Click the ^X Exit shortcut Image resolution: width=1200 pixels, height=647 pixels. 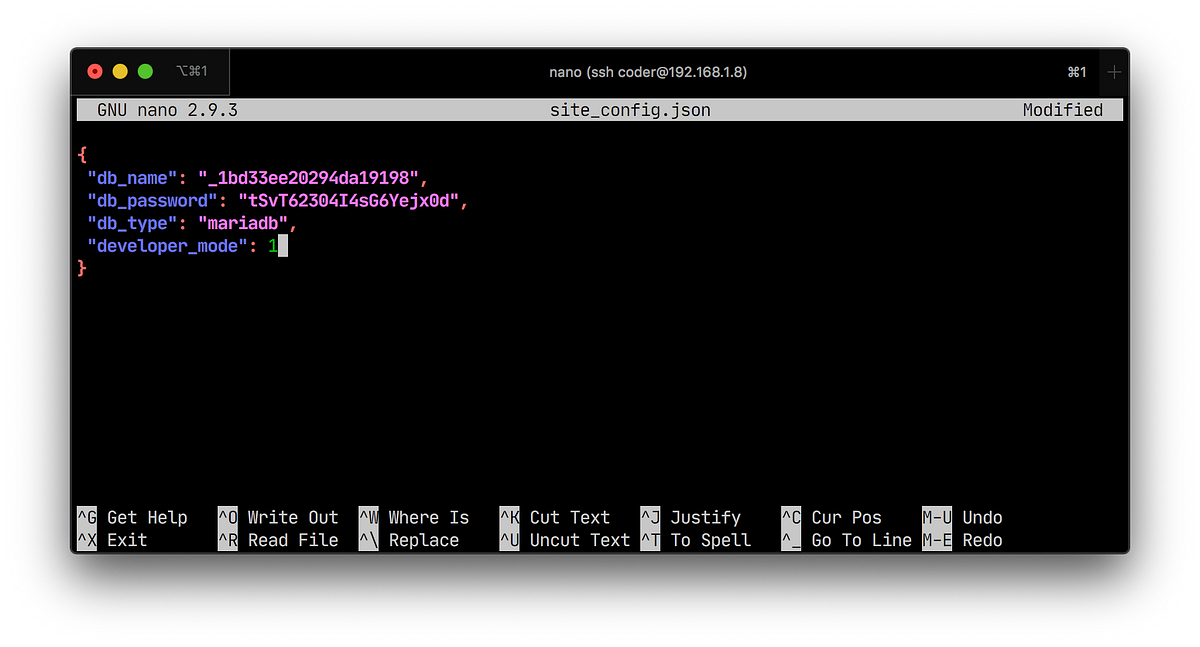tap(112, 540)
